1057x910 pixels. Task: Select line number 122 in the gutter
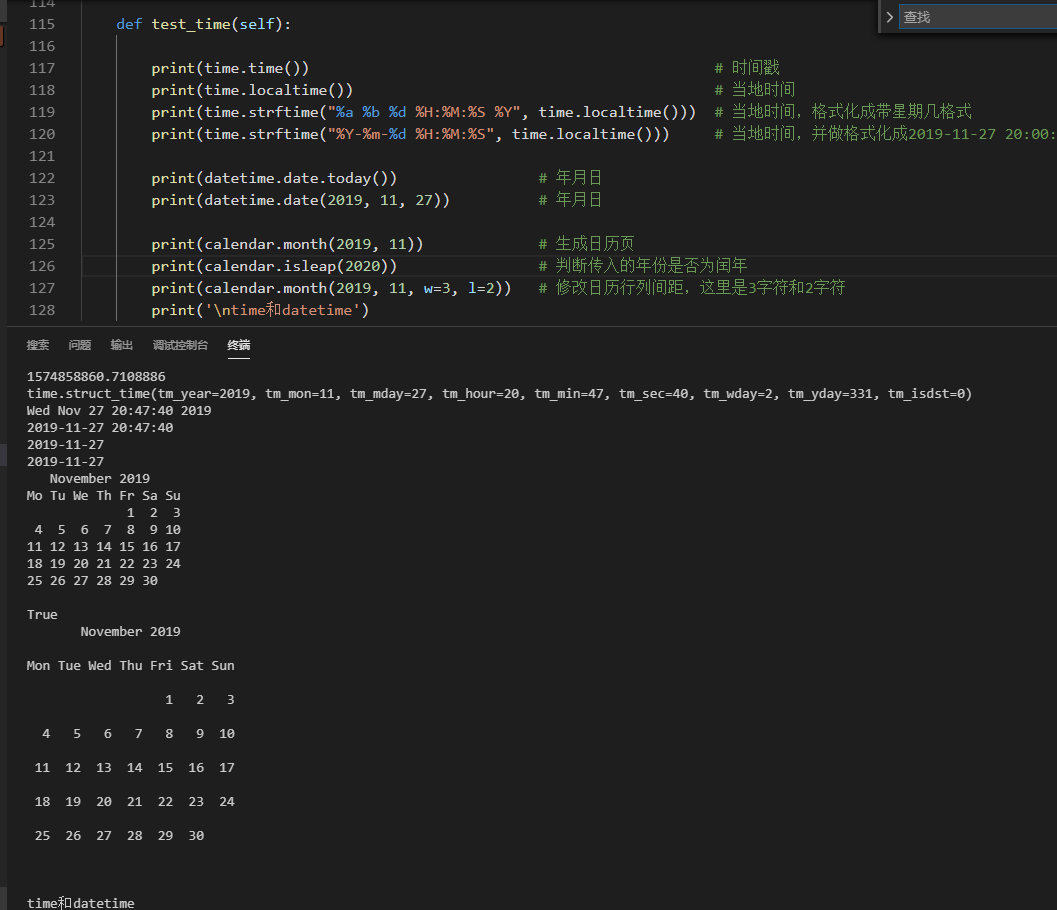point(43,178)
